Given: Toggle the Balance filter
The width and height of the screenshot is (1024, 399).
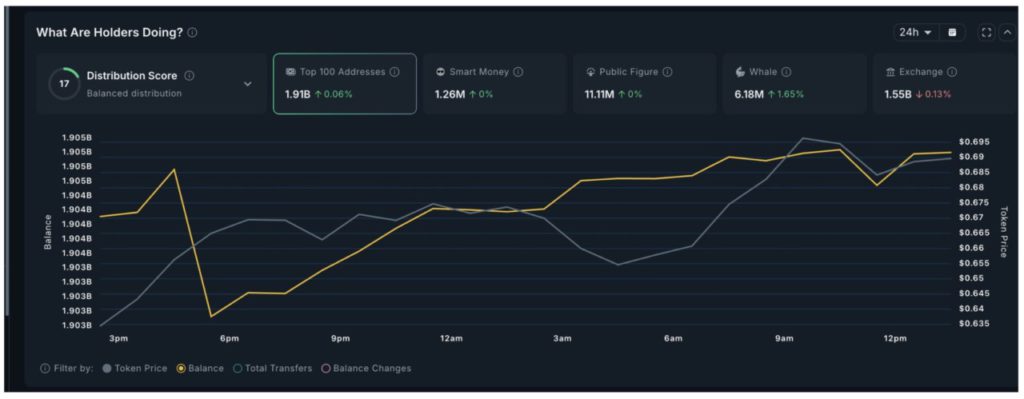Looking at the screenshot, I should coord(200,368).
